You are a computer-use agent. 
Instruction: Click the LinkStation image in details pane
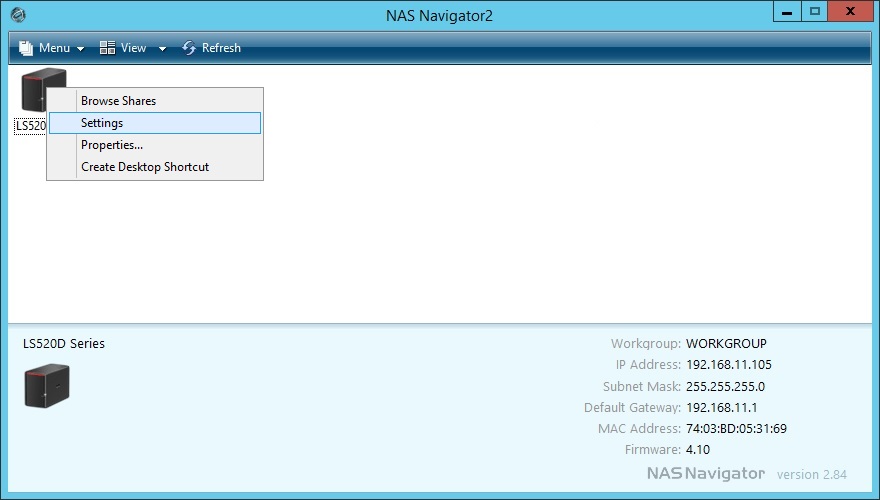click(47, 386)
